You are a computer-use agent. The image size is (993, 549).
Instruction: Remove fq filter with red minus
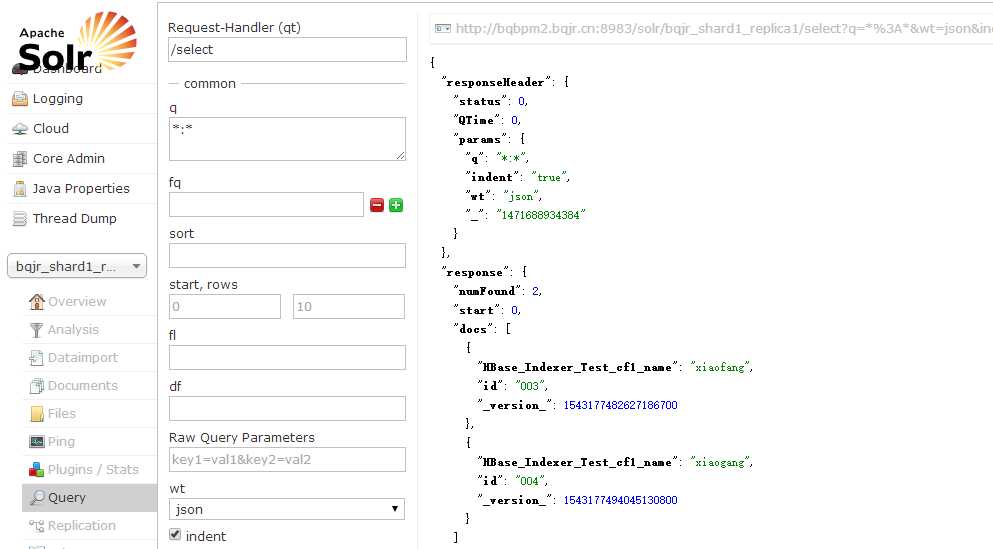tap(377, 205)
